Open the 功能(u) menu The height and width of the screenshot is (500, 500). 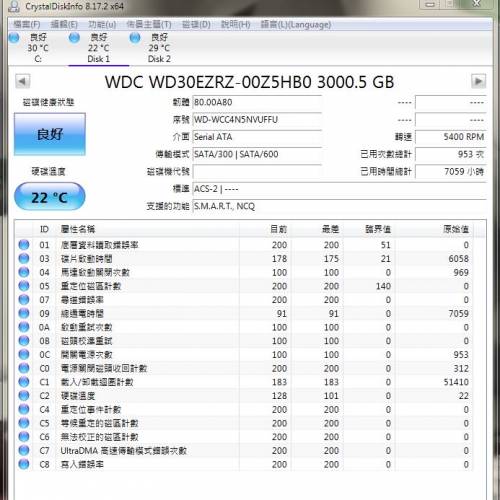(x=102, y=24)
